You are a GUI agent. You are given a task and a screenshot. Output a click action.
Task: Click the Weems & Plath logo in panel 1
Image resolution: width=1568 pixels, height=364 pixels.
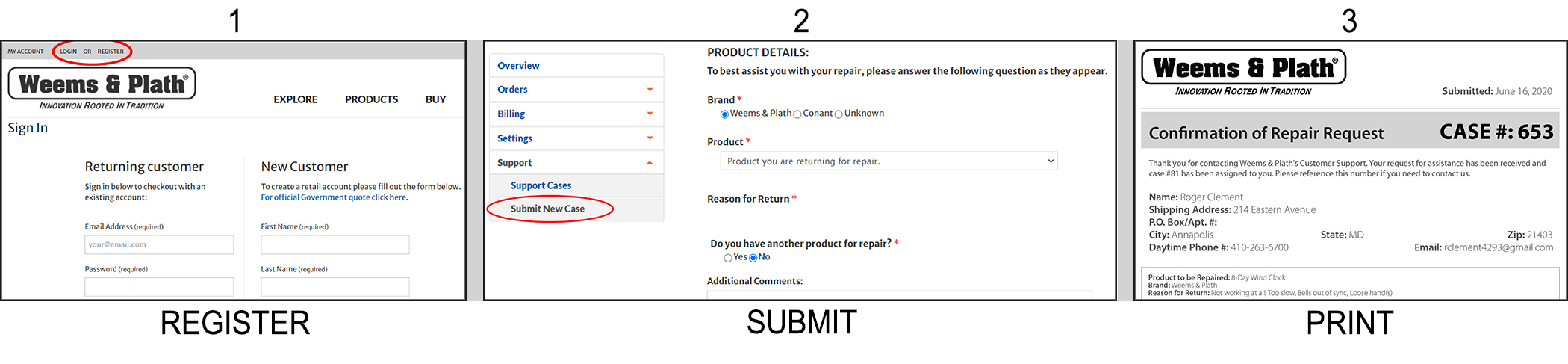click(x=102, y=84)
